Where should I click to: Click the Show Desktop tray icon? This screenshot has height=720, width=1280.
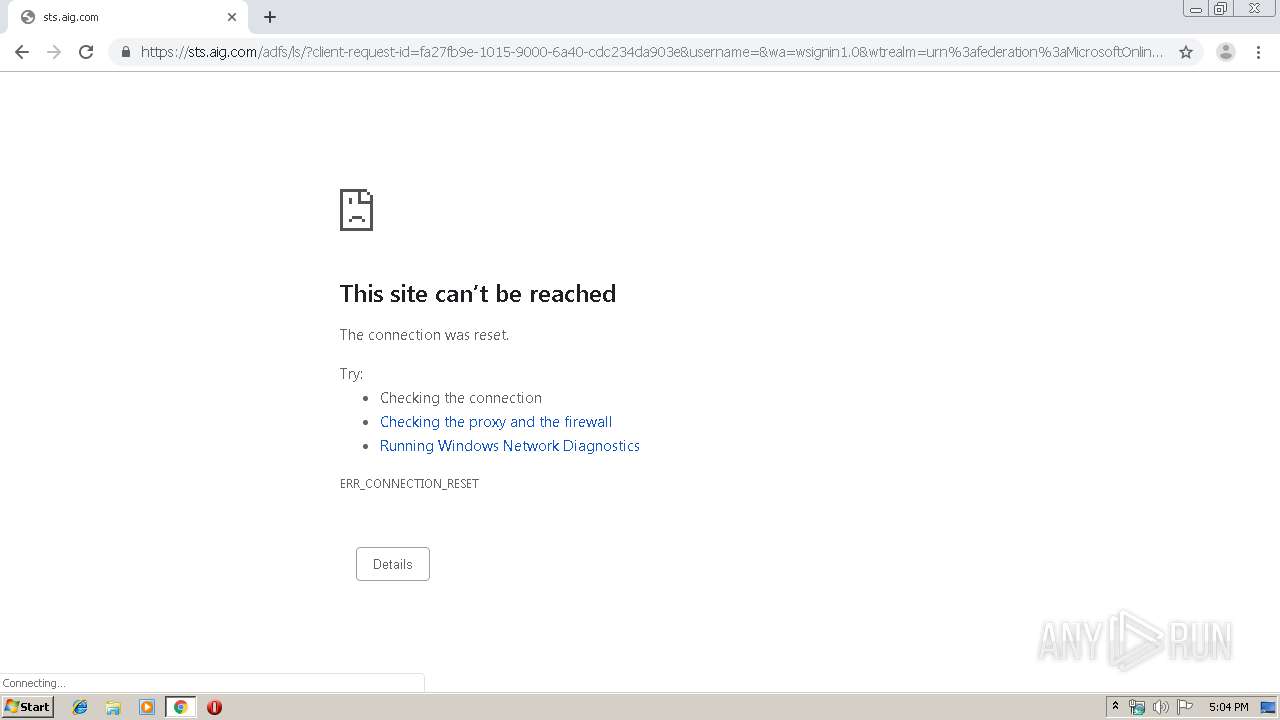(1268, 707)
